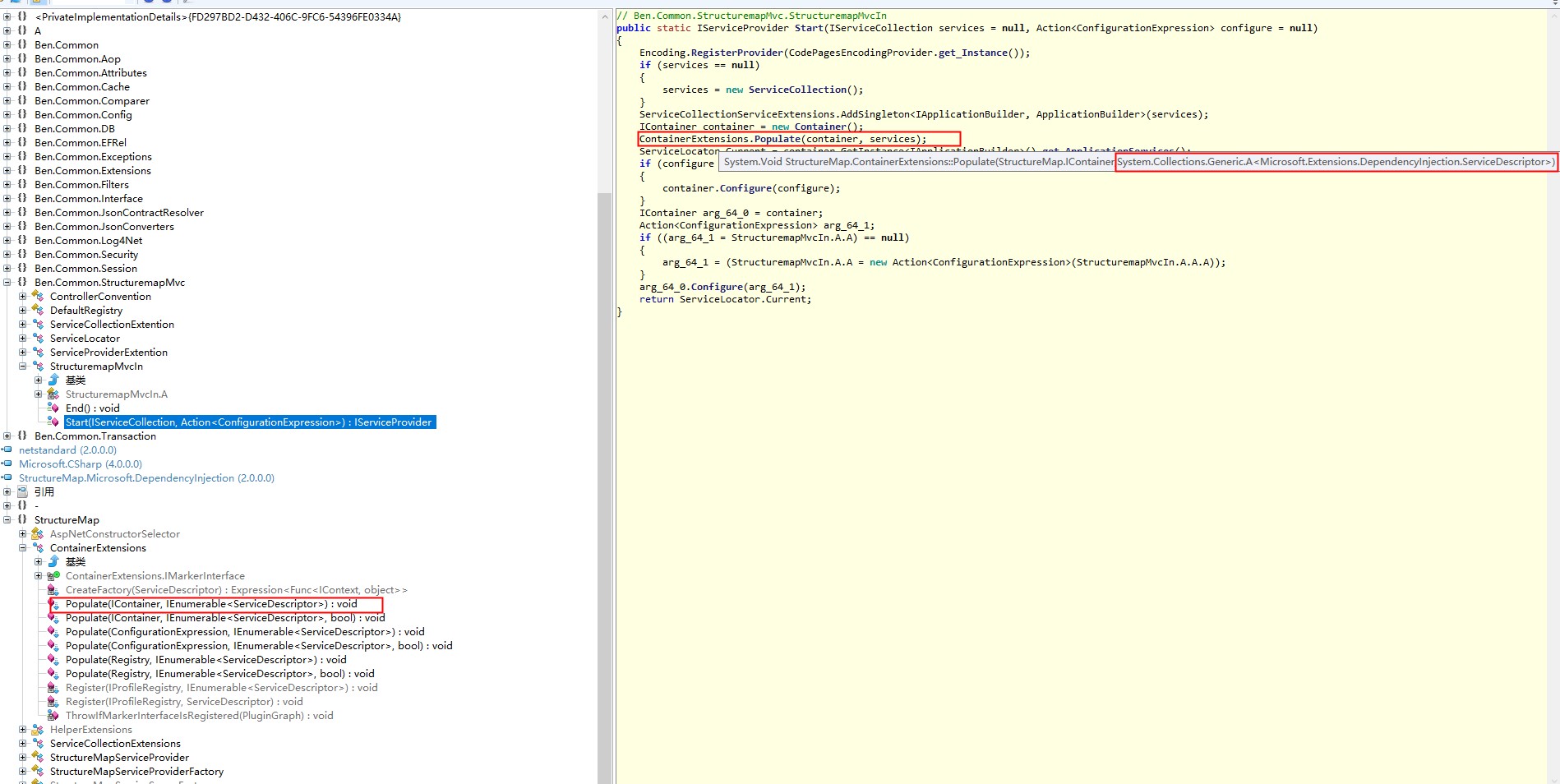Viewport: 1560px width, 784px height.
Task: Expand the 引用 references node
Action: pyautogui.click(x=7, y=491)
